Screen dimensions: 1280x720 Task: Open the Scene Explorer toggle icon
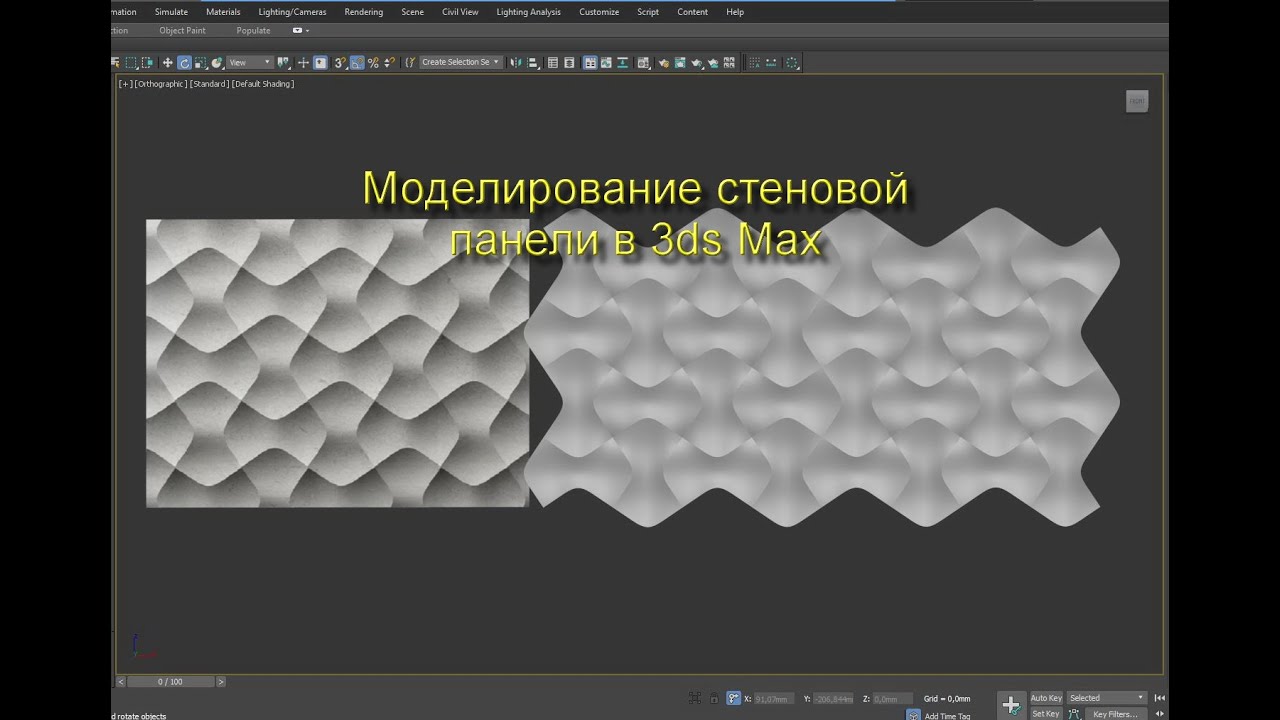(552, 62)
